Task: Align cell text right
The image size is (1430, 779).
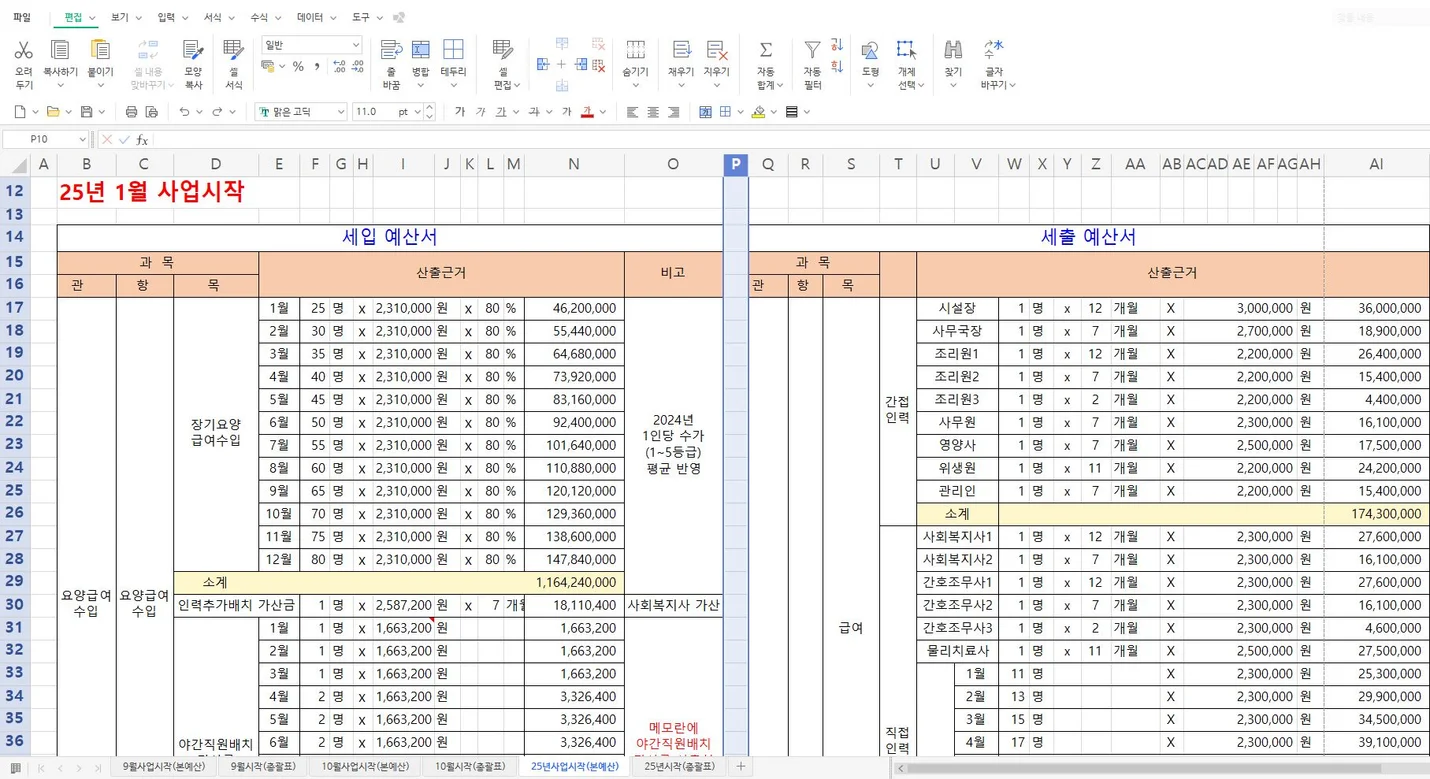Action: (674, 112)
